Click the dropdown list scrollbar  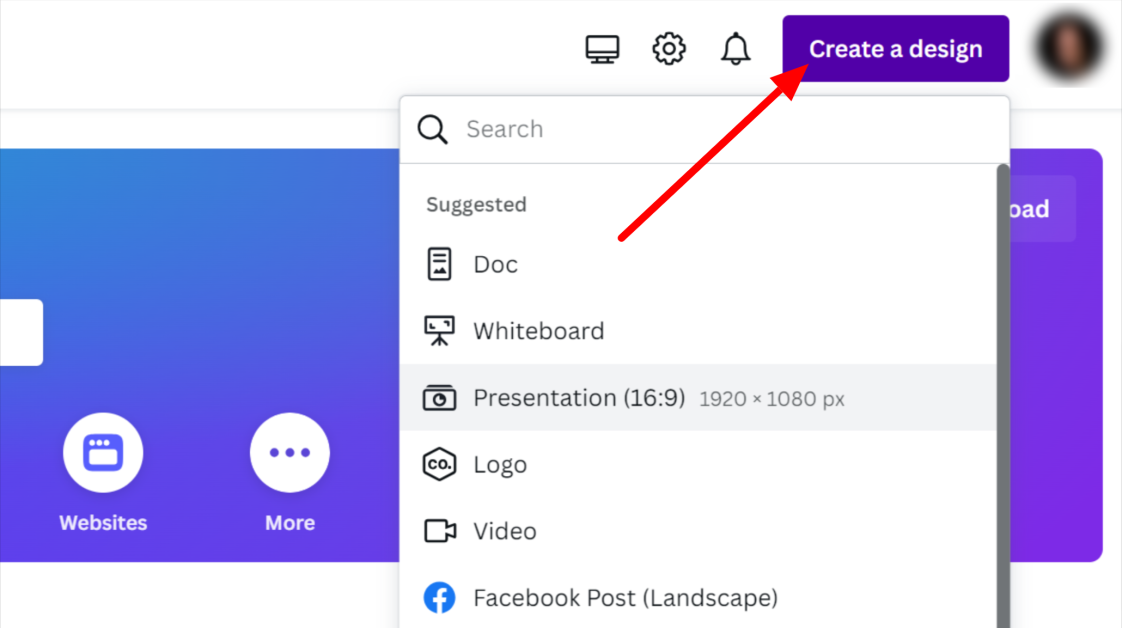pos(1003,396)
